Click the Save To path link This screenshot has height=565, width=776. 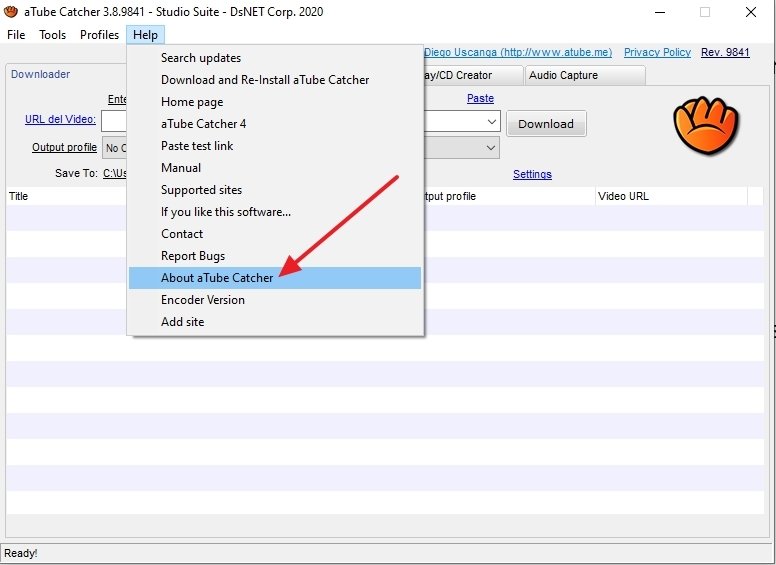(x=115, y=173)
